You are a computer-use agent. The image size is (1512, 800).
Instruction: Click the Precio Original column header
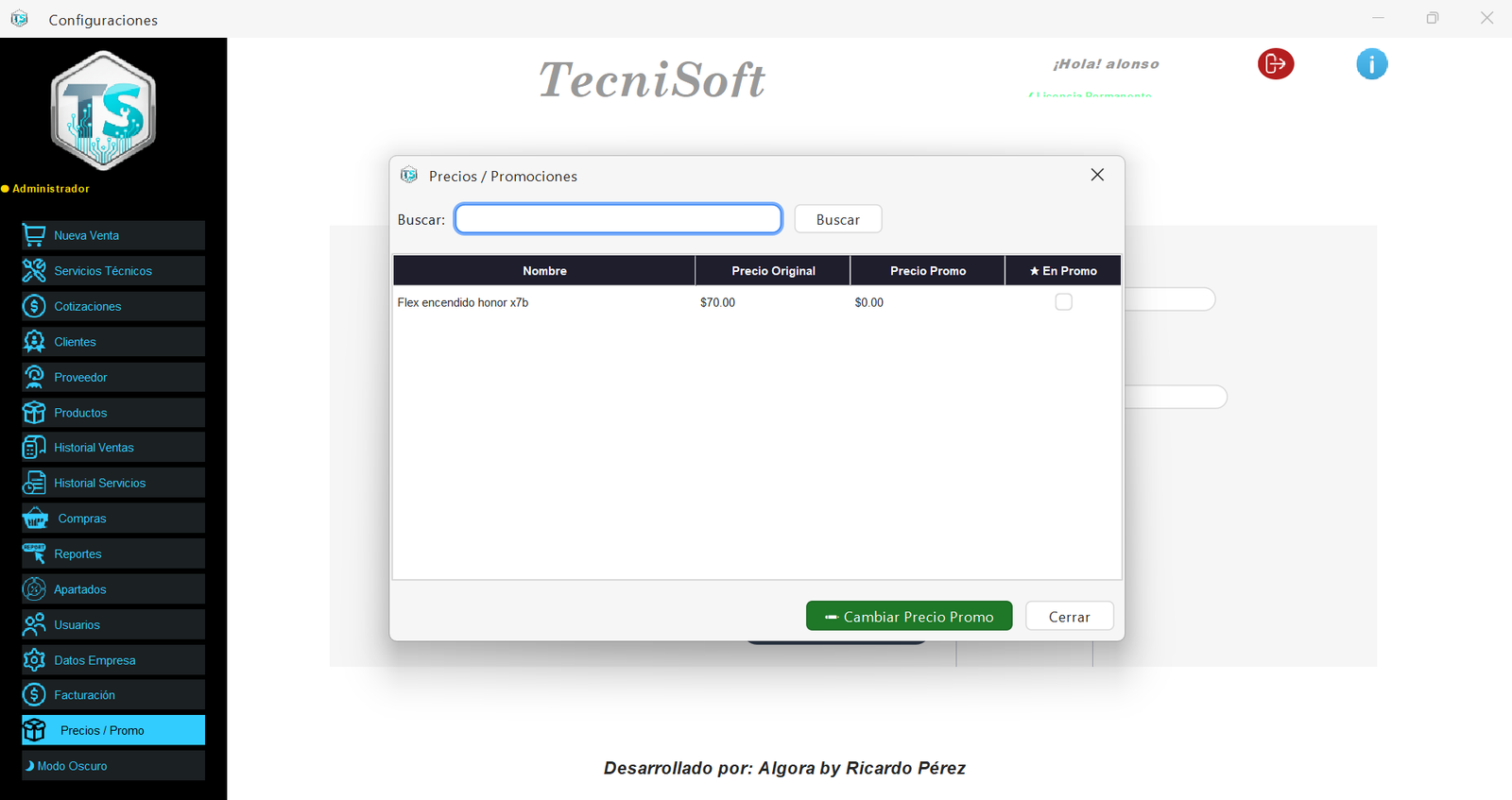point(773,271)
